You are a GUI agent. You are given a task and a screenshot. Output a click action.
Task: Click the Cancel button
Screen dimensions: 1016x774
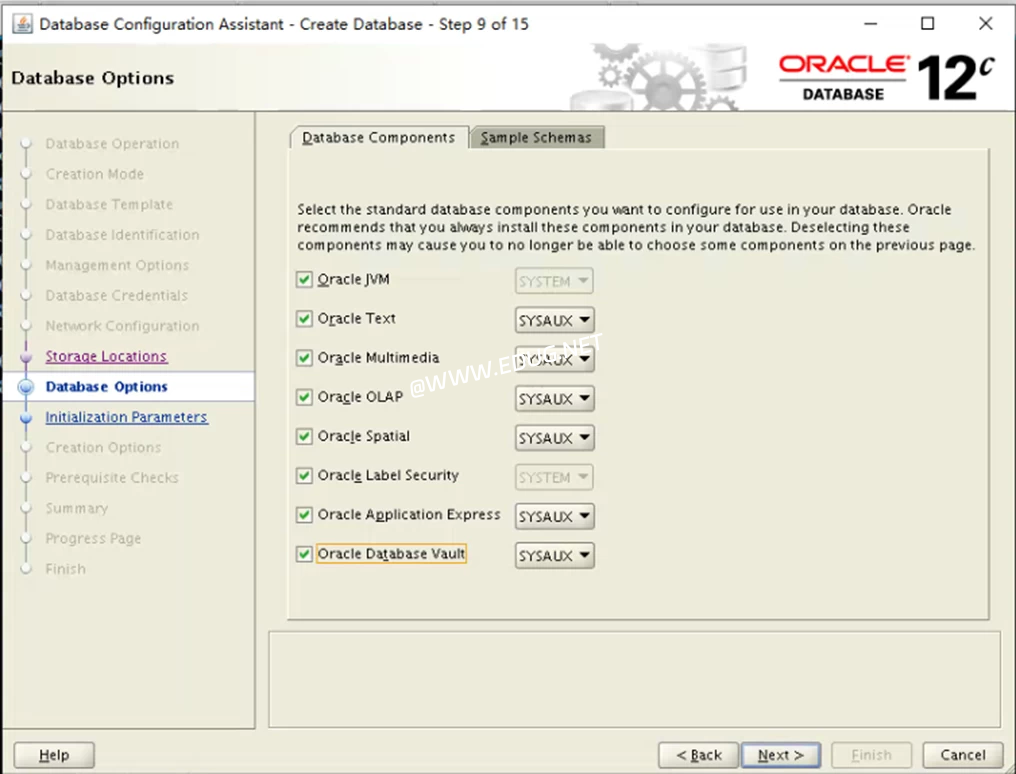(x=963, y=755)
